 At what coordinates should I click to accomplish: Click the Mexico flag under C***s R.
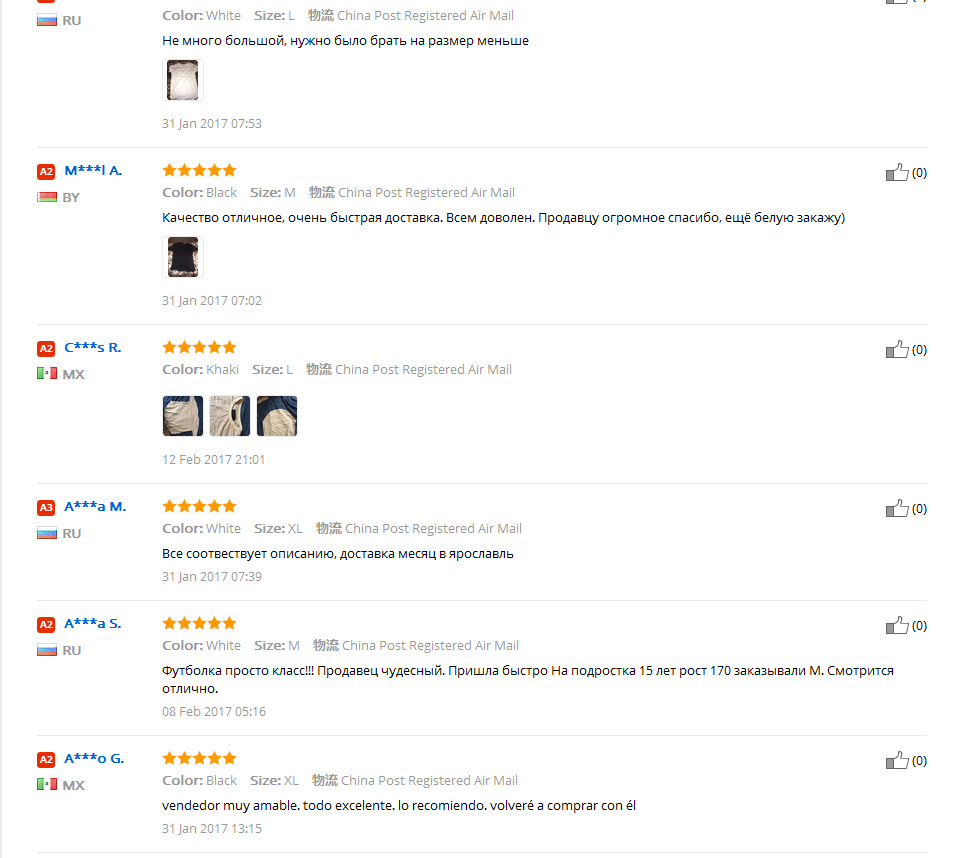pyautogui.click(x=46, y=374)
